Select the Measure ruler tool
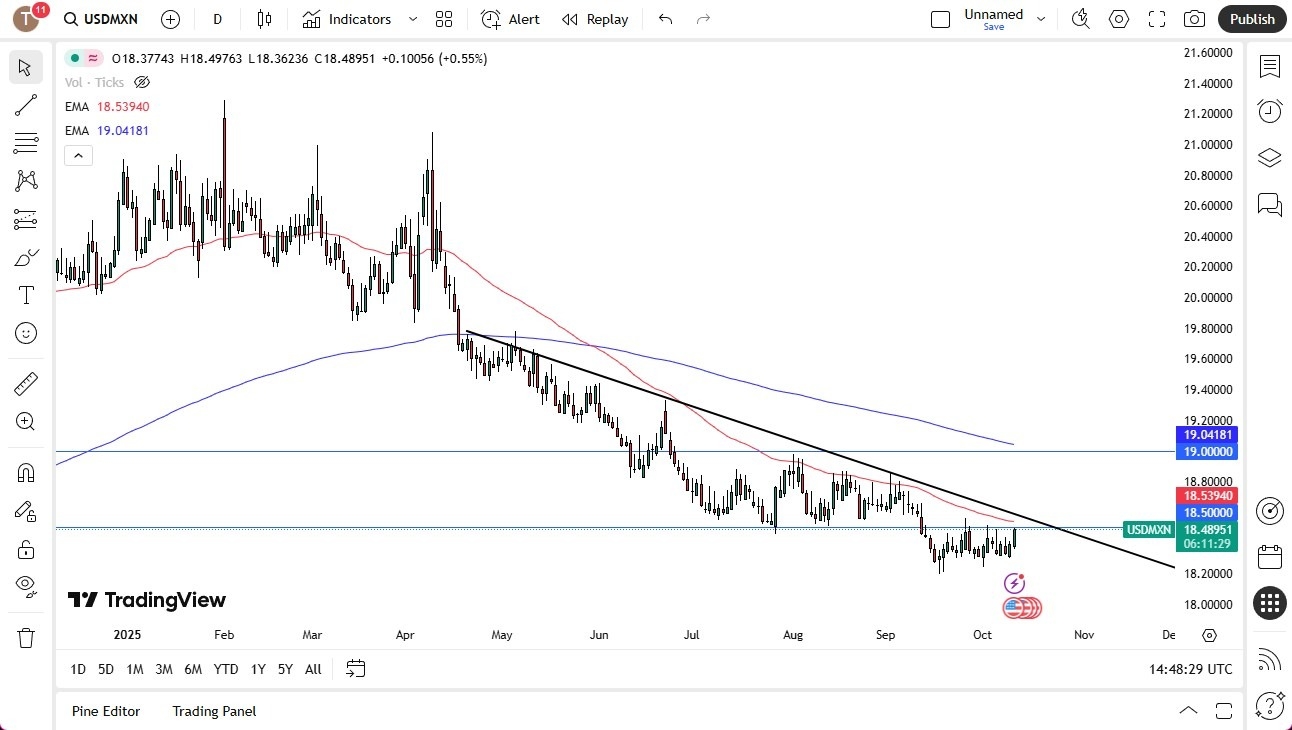This screenshot has width=1292, height=730. [25, 383]
